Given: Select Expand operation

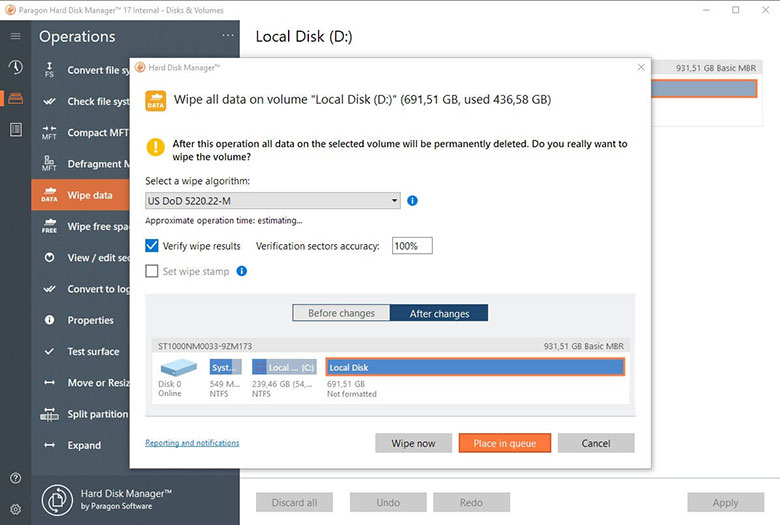Looking at the screenshot, I should [81, 445].
